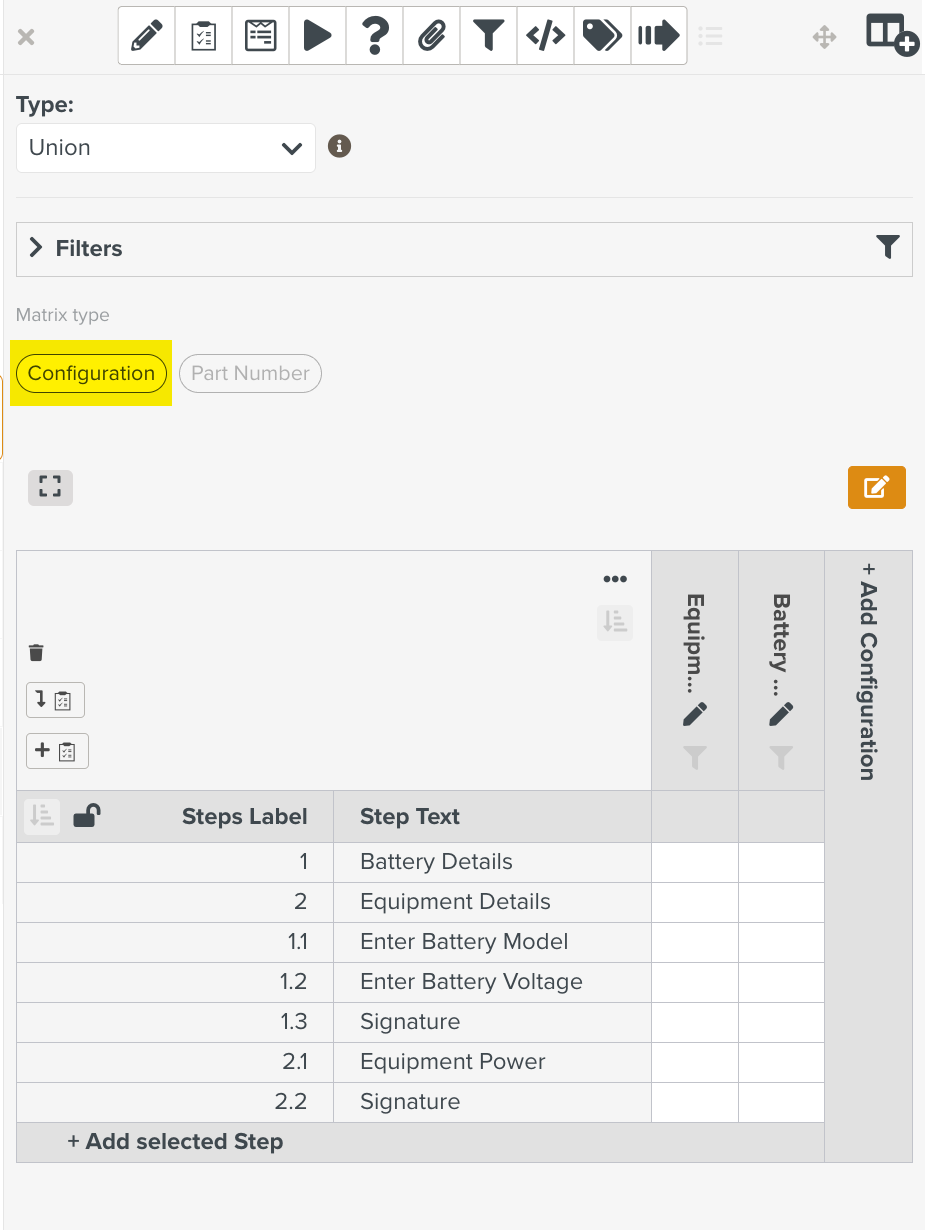This screenshot has width=926, height=1230.
Task: Click the move crosshair arrows icon
Action: 824,38
